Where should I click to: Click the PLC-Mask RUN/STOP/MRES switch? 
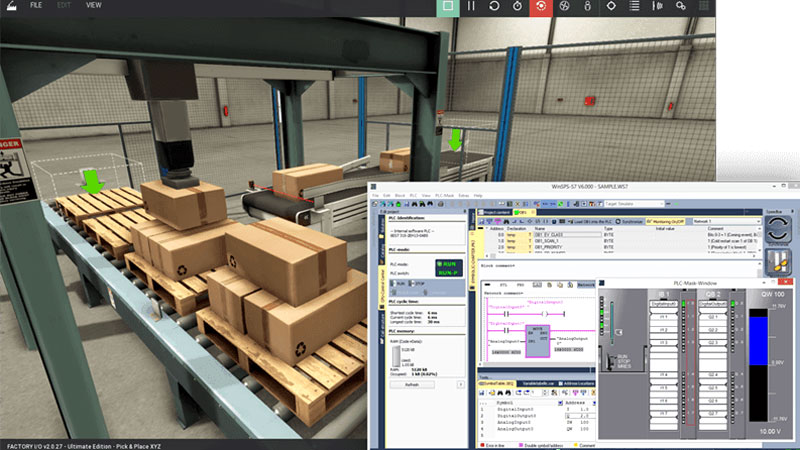tap(610, 361)
